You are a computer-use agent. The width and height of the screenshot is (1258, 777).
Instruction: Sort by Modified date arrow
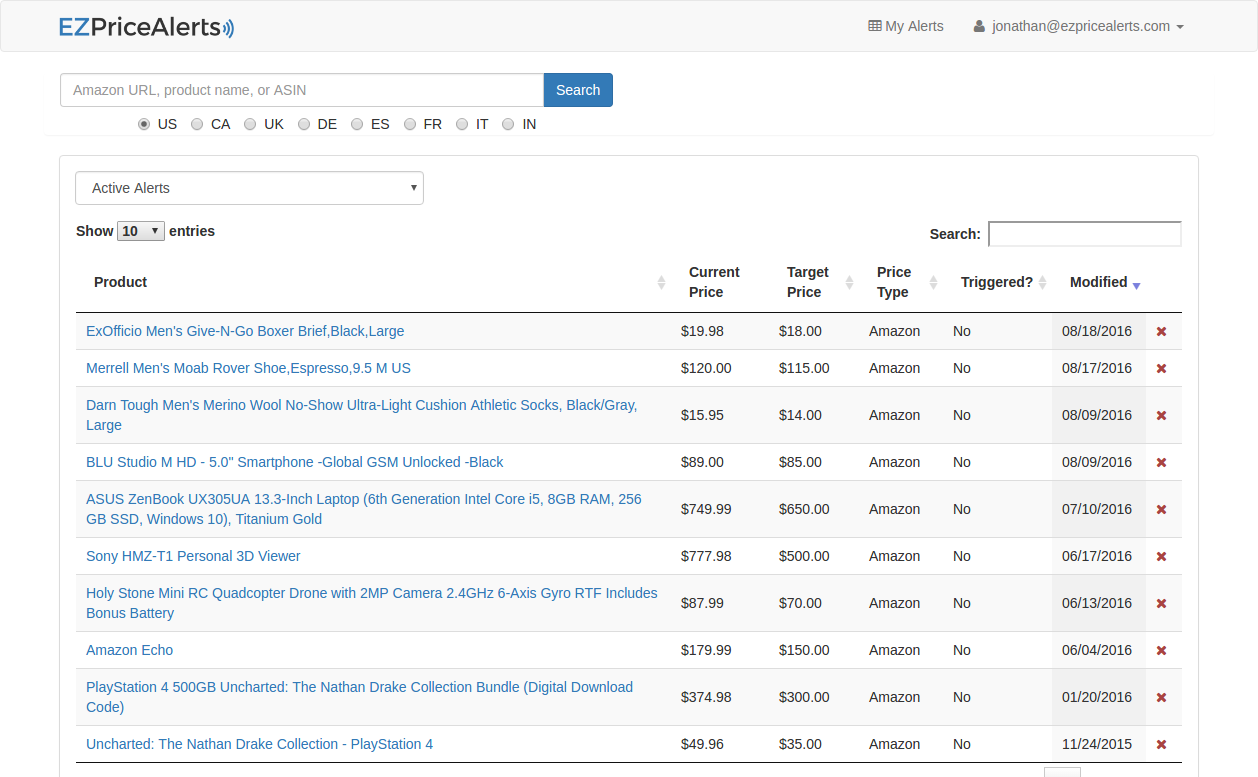click(x=1136, y=285)
